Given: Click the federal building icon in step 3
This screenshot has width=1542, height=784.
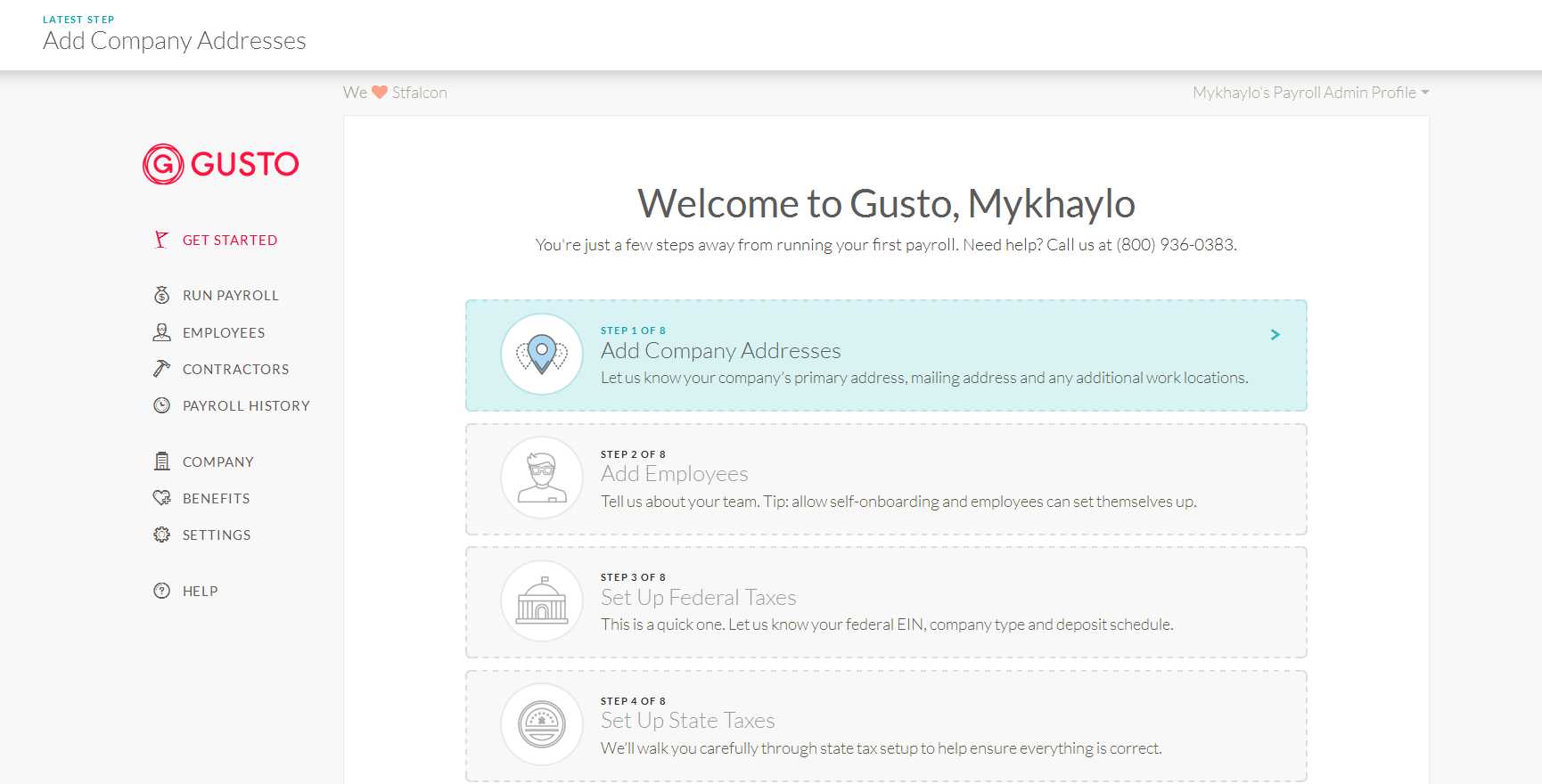Looking at the screenshot, I should [x=542, y=601].
